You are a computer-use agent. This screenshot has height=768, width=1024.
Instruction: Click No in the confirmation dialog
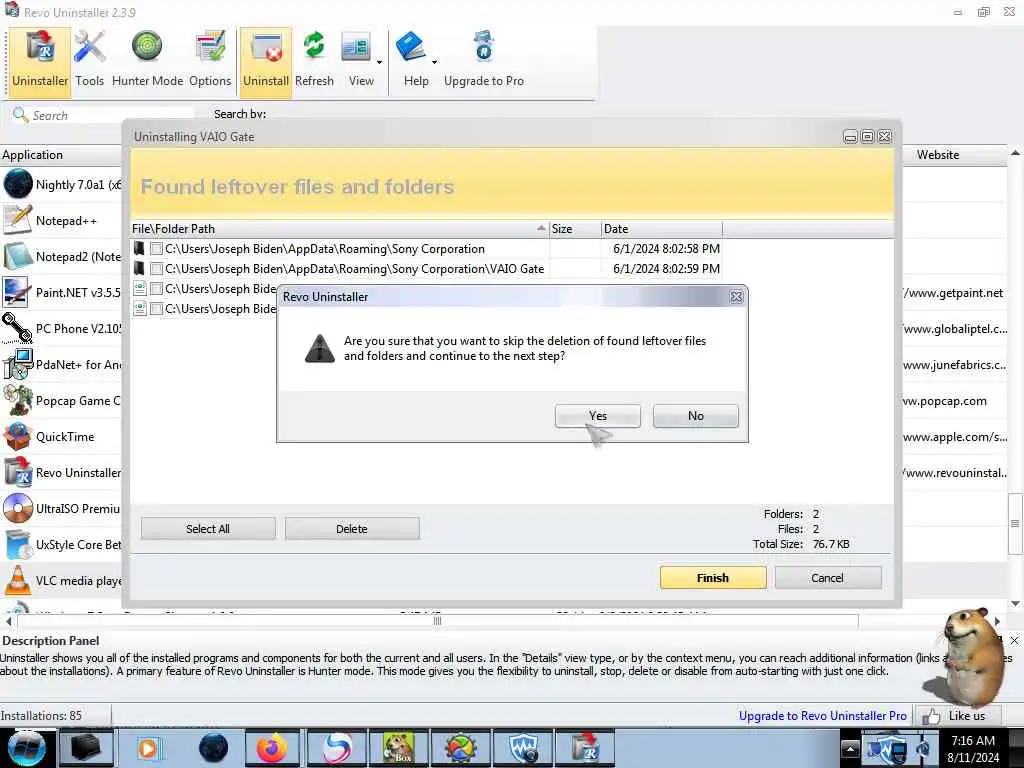pos(696,416)
